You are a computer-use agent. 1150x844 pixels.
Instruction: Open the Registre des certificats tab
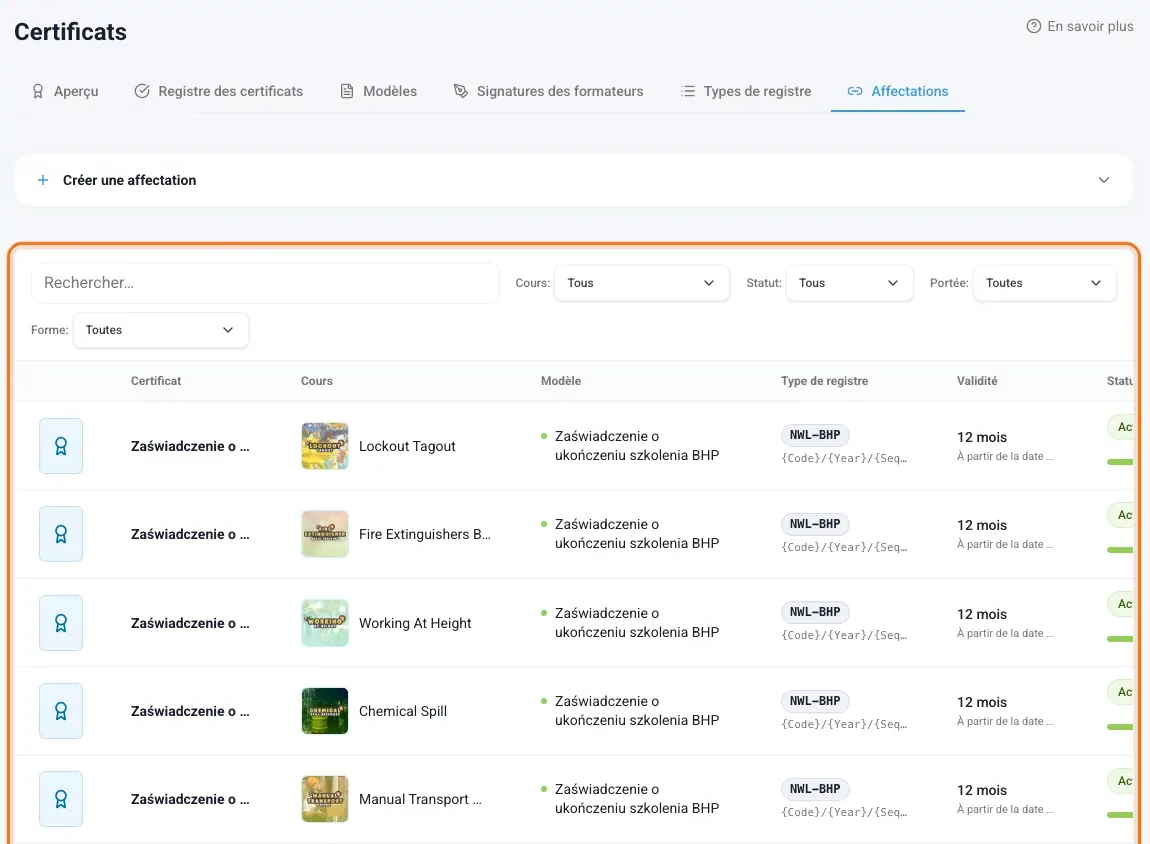219,91
